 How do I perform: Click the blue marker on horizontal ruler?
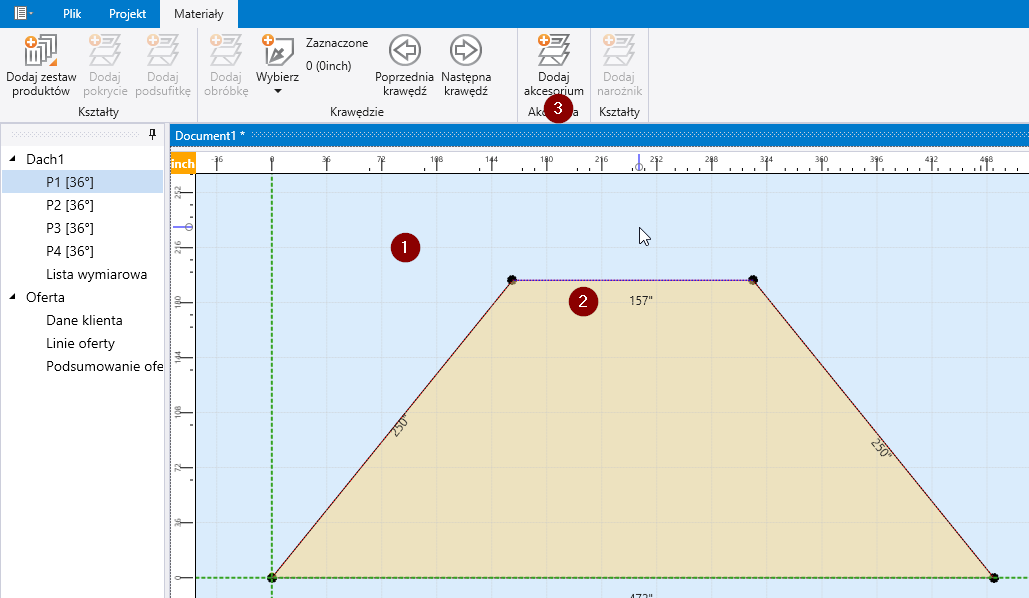coord(639,163)
